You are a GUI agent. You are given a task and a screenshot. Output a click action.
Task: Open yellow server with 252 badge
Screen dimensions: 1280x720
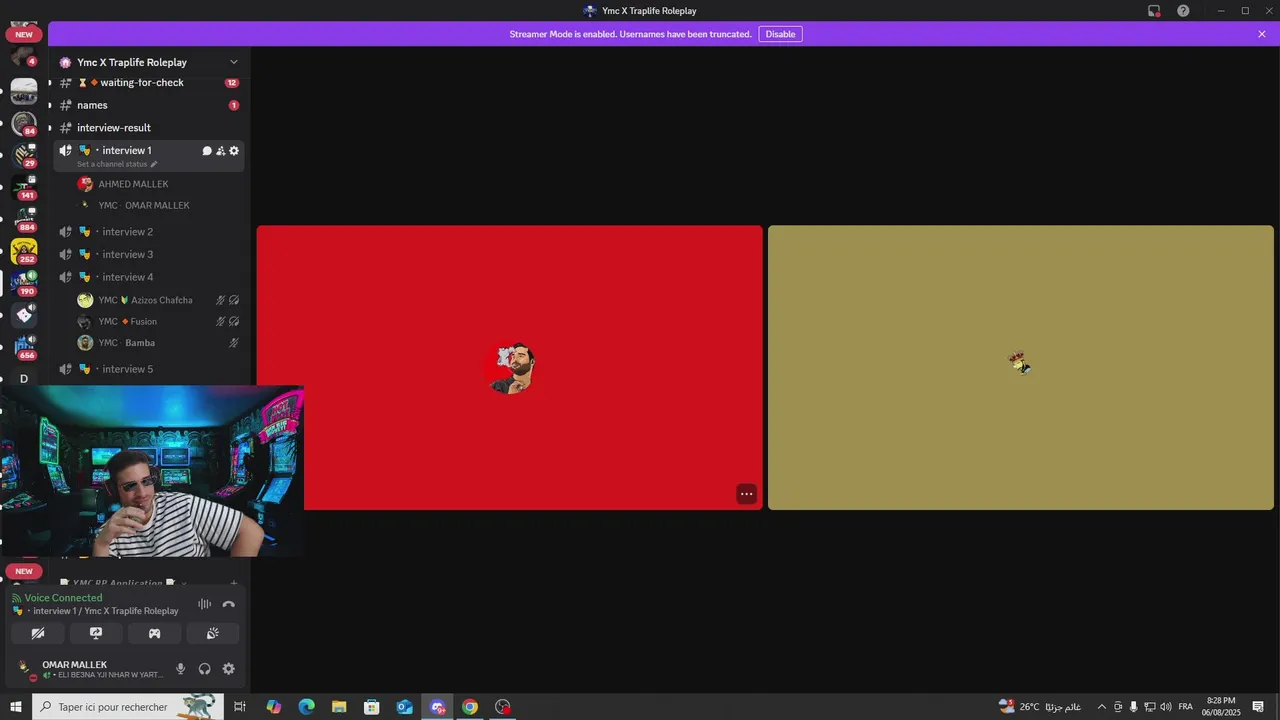click(x=24, y=252)
